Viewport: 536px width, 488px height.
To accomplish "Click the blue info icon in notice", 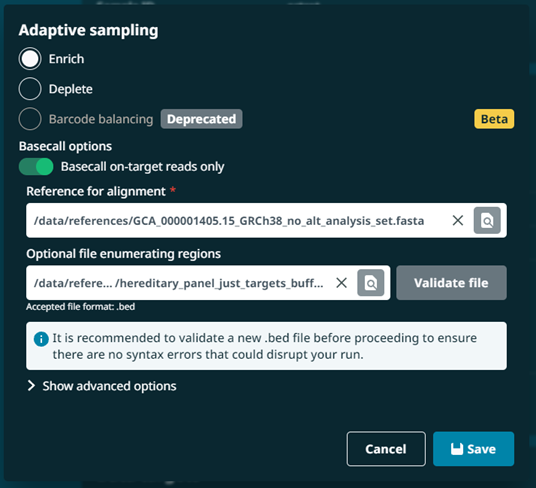I will [x=41, y=339].
